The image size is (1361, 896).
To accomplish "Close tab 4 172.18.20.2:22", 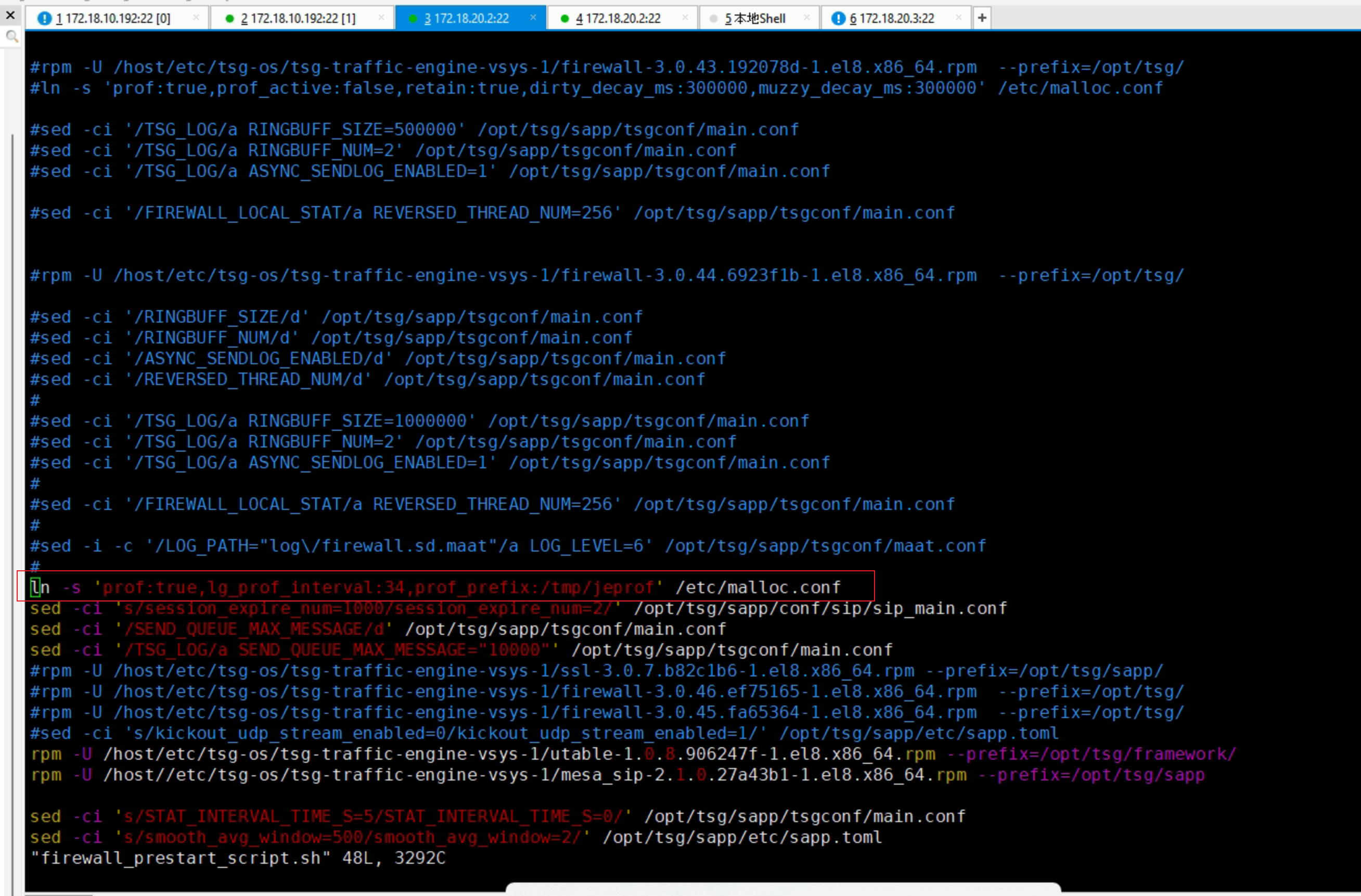I will [685, 18].
